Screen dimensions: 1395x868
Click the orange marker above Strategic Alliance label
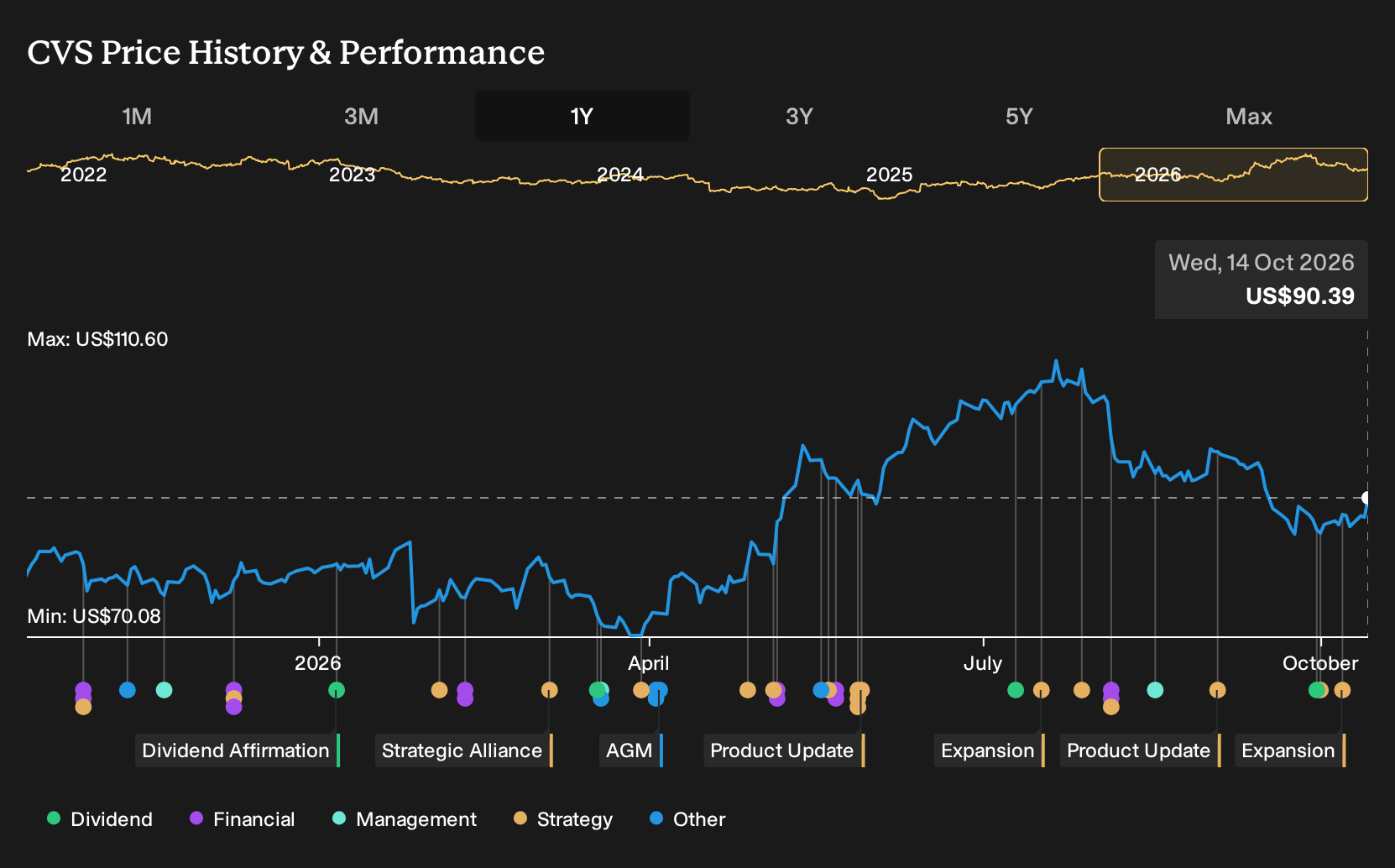point(549,690)
